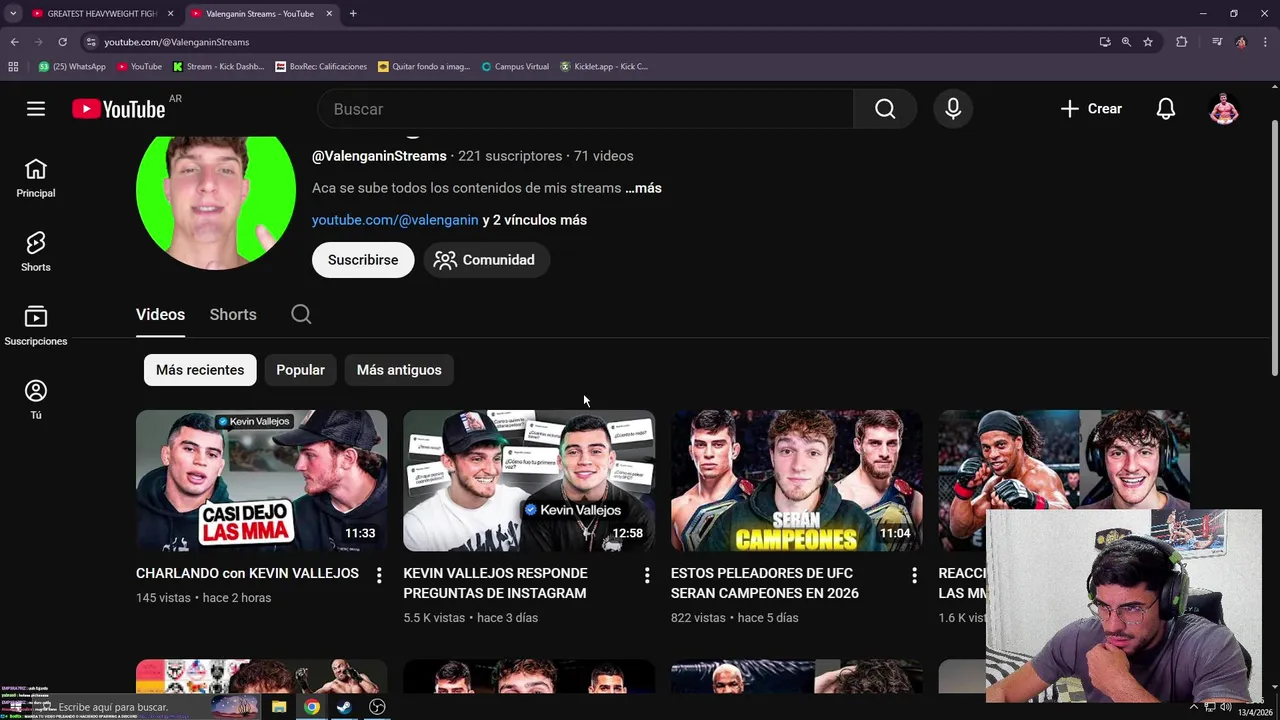Filter by Popular
This screenshot has height=720, width=1280.
point(300,370)
